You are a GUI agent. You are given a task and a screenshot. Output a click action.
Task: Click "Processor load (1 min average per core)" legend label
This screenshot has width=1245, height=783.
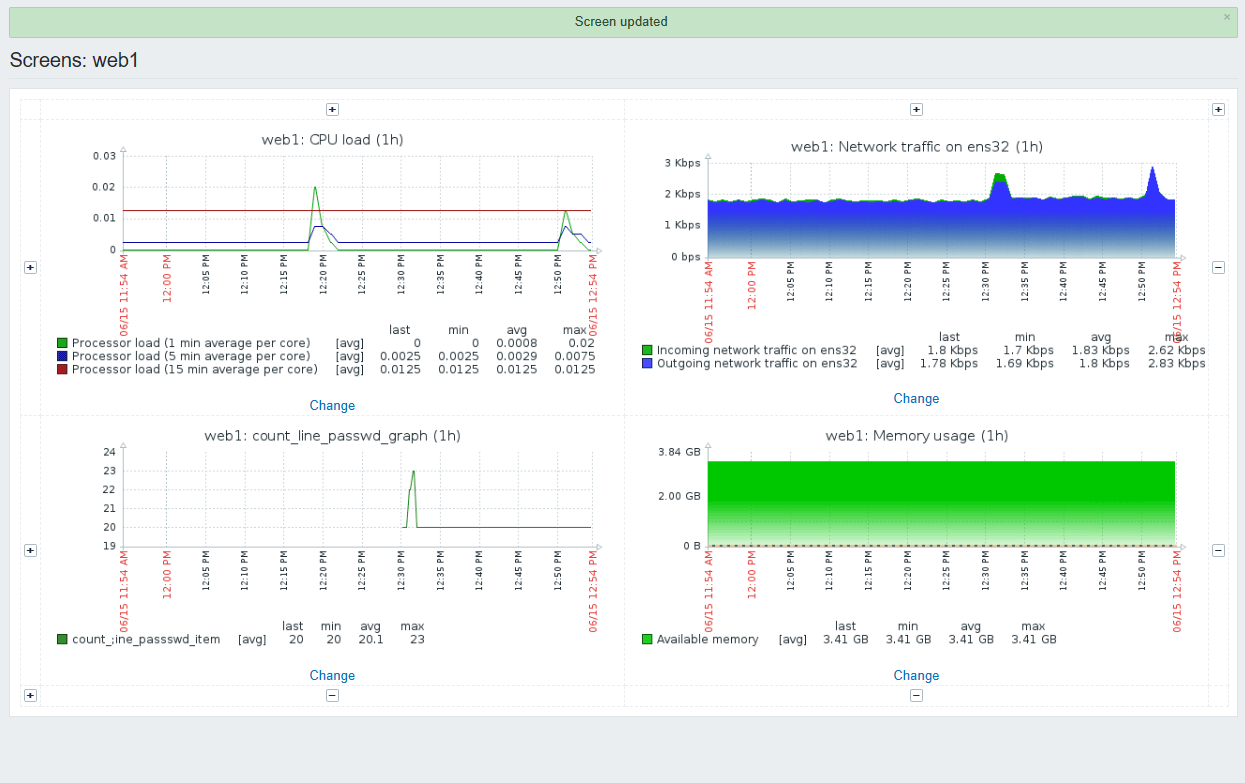pos(191,343)
